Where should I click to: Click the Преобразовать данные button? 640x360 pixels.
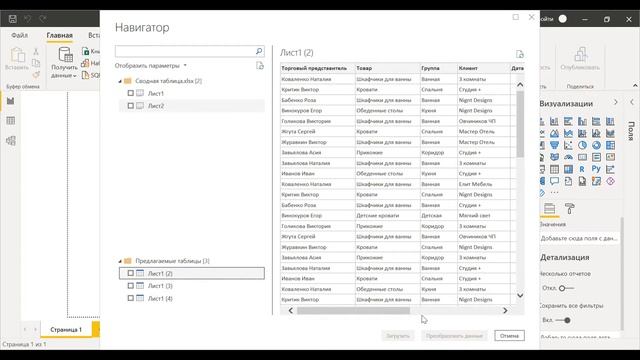pos(454,336)
